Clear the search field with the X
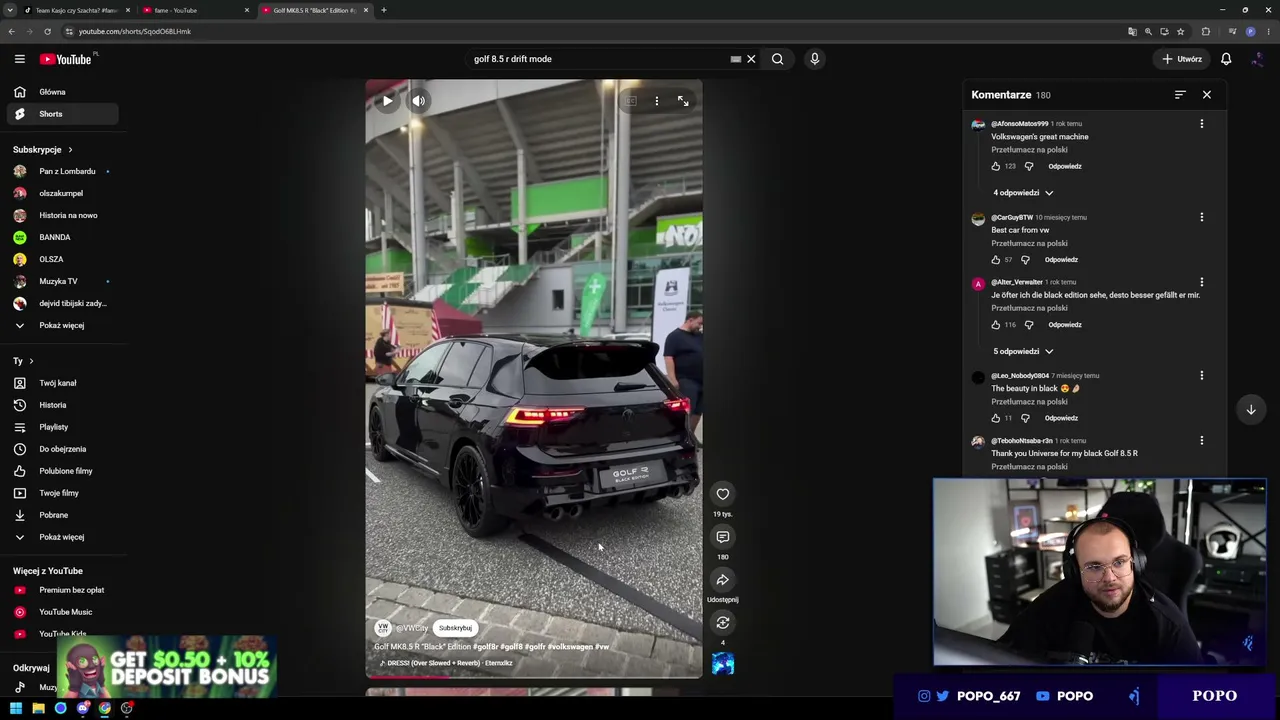 click(x=751, y=59)
